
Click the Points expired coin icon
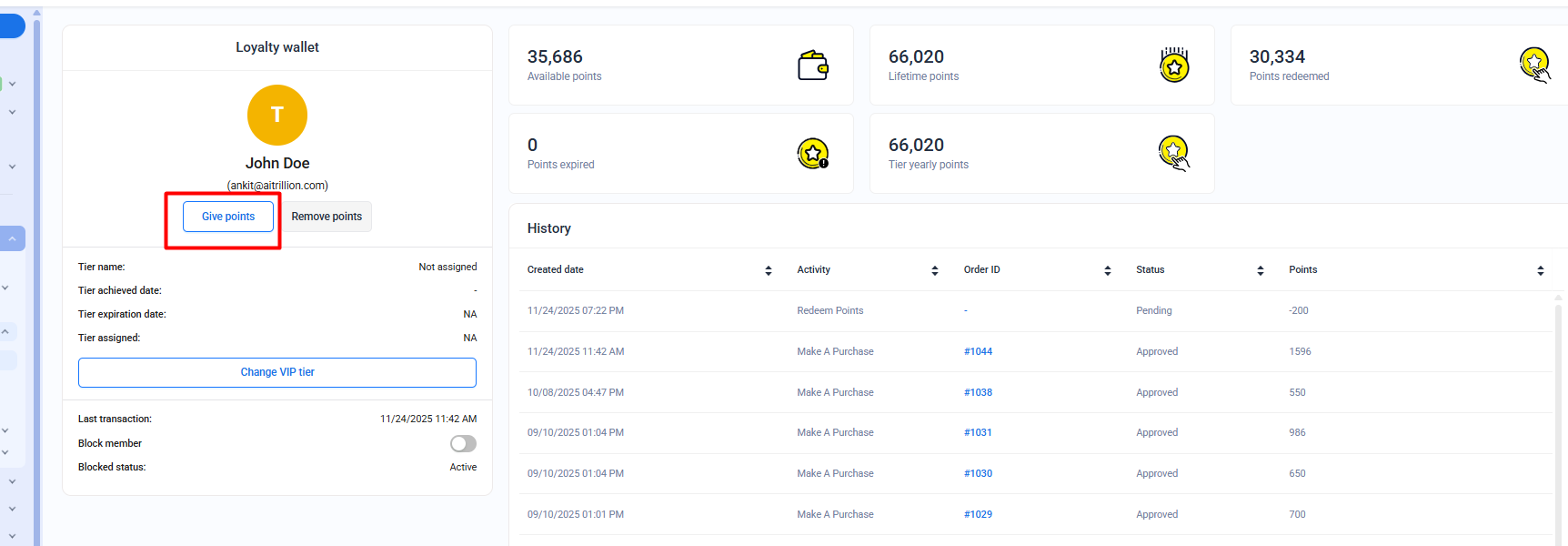pos(812,154)
